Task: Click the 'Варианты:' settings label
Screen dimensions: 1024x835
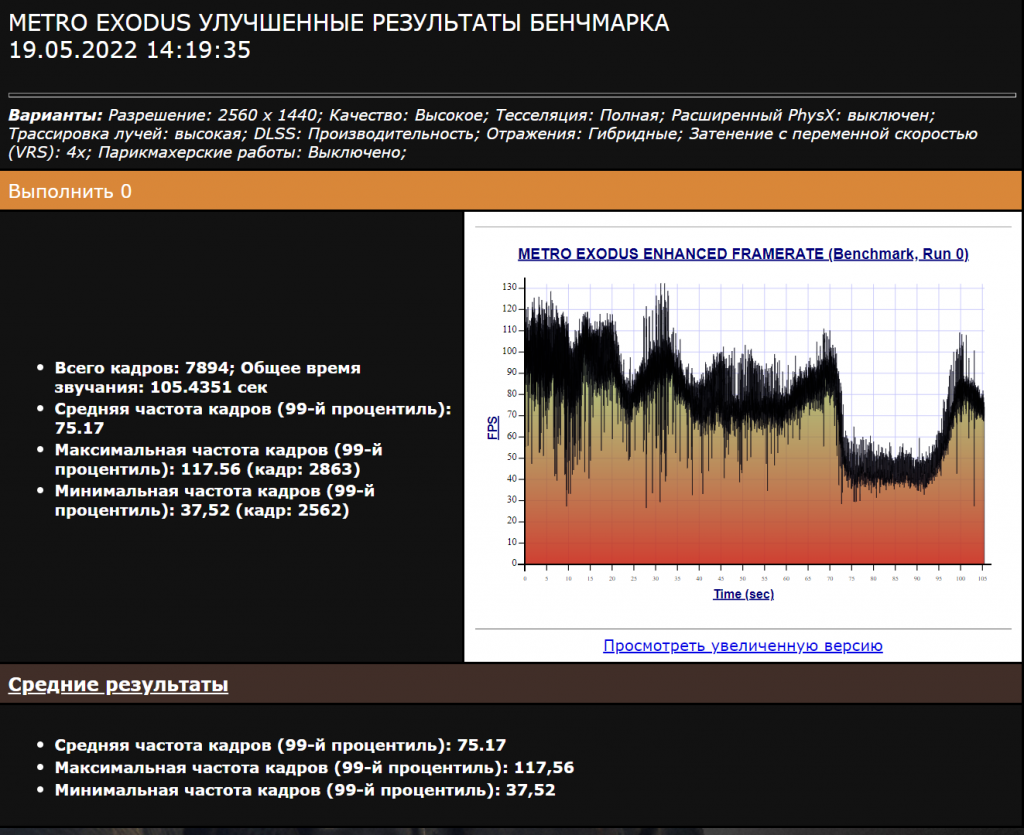Action: [x=56, y=116]
